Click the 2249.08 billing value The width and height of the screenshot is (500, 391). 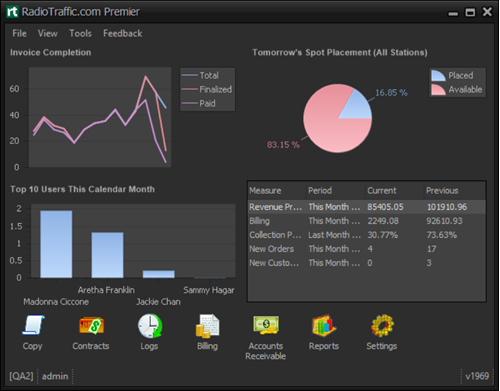pyautogui.click(x=383, y=221)
